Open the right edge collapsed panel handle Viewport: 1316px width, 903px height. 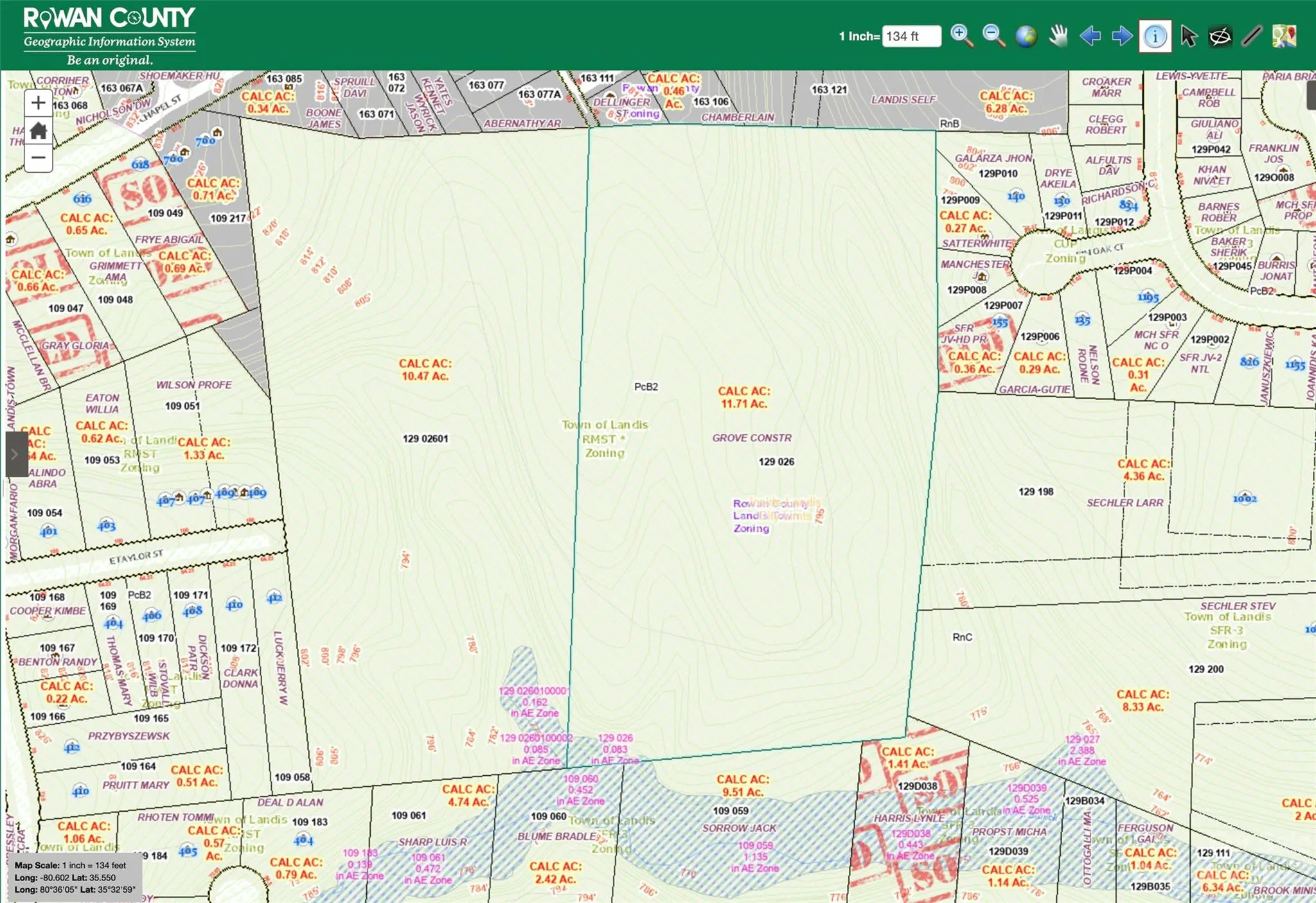click(x=1311, y=95)
